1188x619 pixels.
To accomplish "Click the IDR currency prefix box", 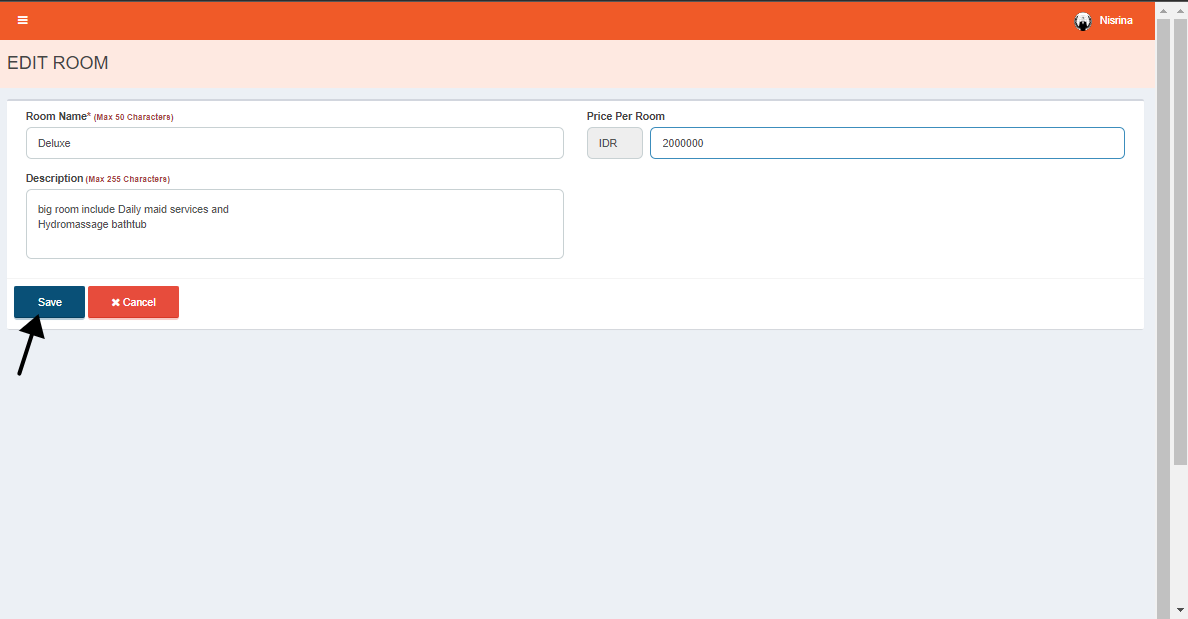I will (614, 143).
